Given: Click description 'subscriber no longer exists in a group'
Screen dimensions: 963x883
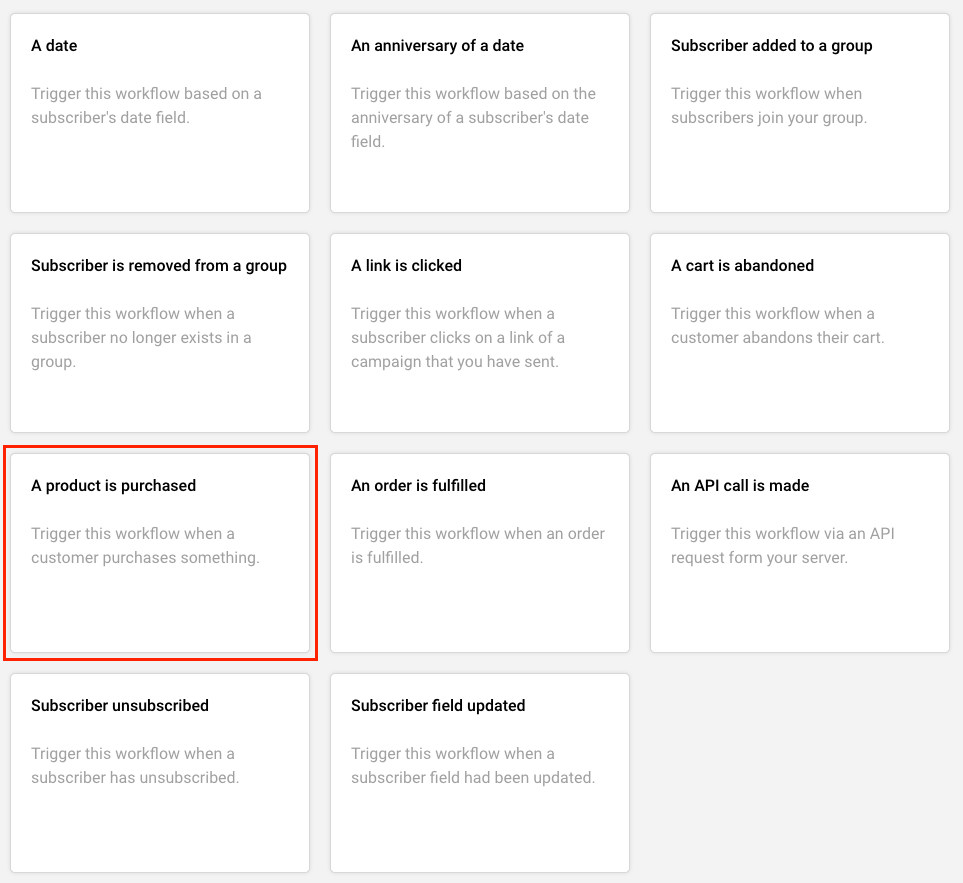Looking at the screenshot, I should 141,338.
